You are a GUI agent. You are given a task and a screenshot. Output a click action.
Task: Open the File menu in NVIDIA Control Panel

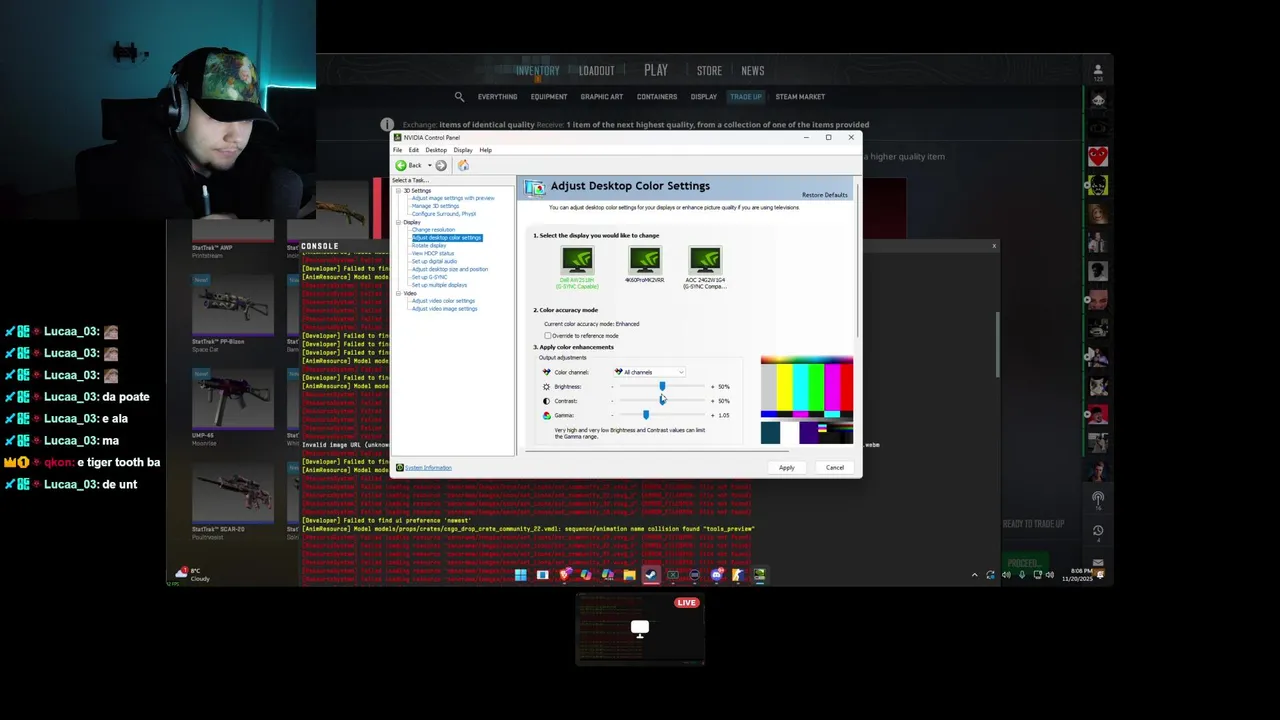coord(397,150)
